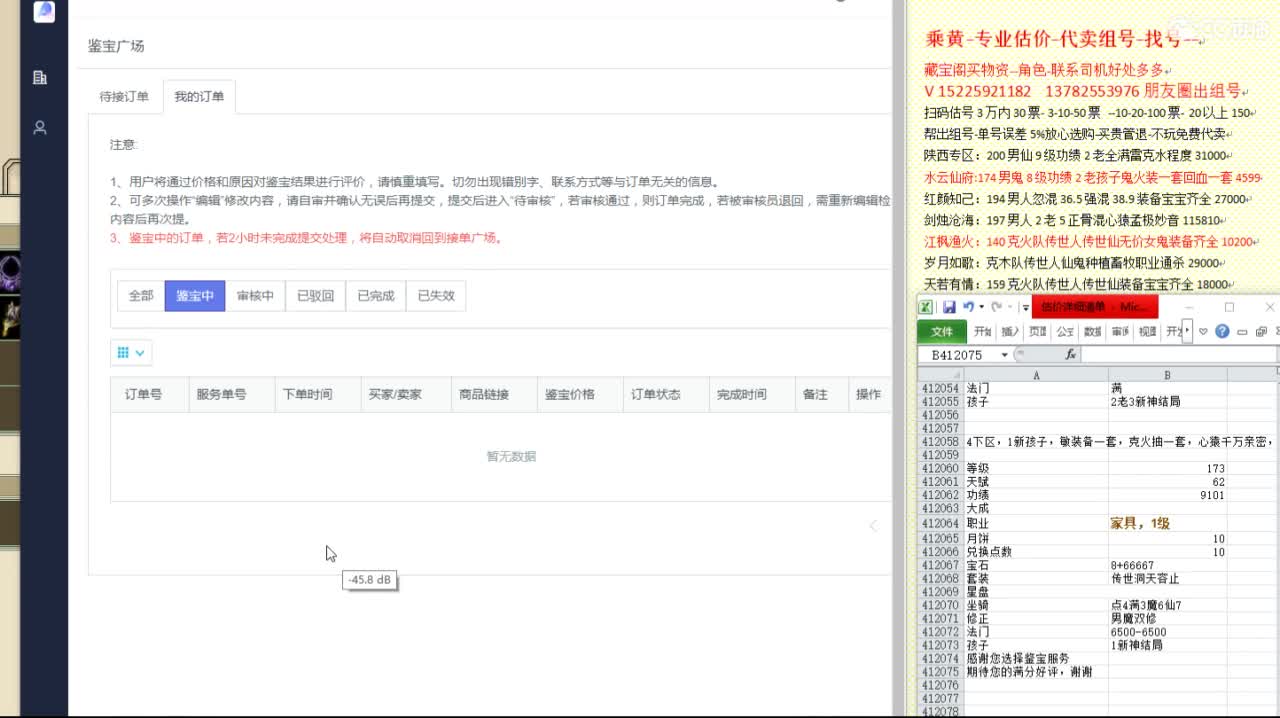Open the building icon in the sidebar

click(x=40, y=77)
